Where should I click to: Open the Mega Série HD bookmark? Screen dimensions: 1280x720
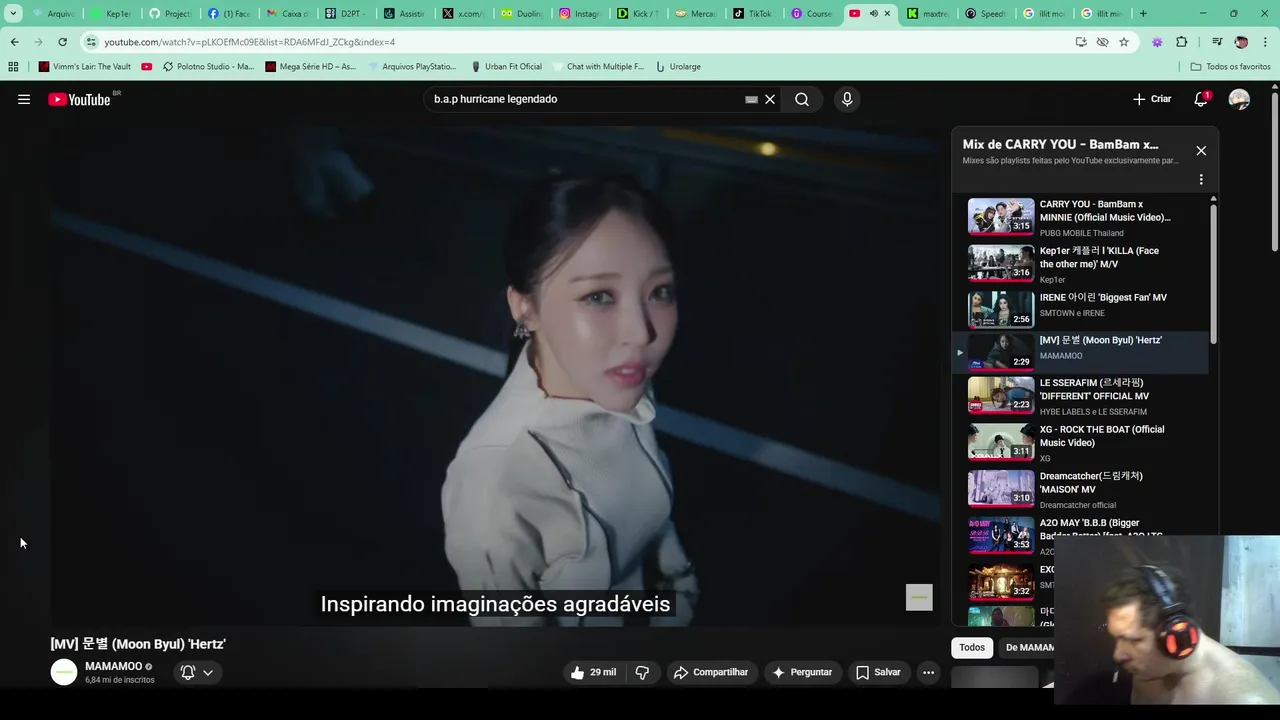click(311, 66)
